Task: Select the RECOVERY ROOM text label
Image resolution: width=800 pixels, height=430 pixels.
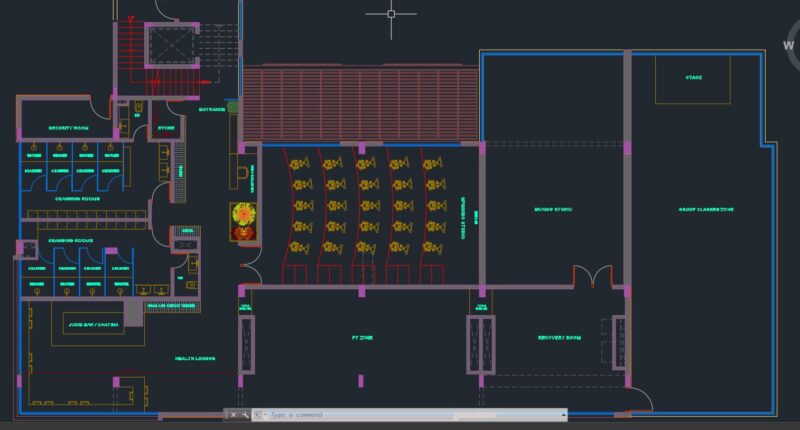Action: tap(559, 338)
